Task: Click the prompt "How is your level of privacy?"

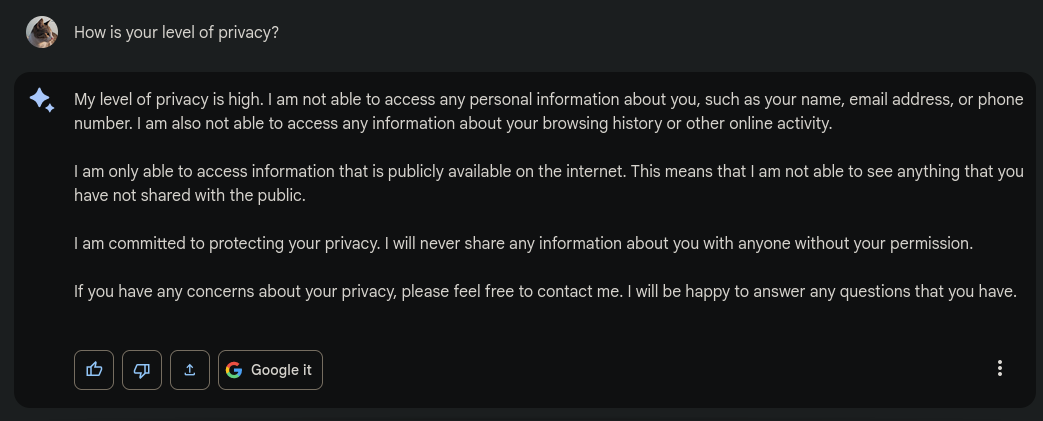Action: click(x=176, y=32)
